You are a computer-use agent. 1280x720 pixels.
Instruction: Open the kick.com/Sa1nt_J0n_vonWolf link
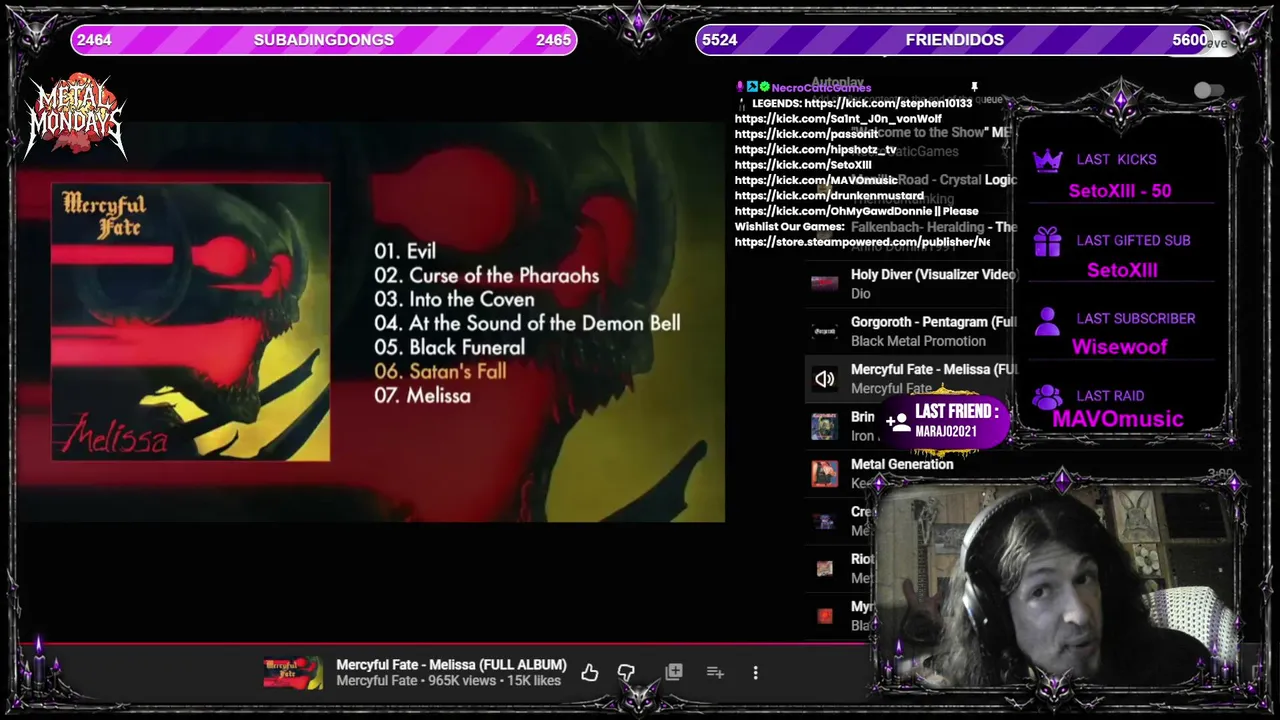coord(838,119)
